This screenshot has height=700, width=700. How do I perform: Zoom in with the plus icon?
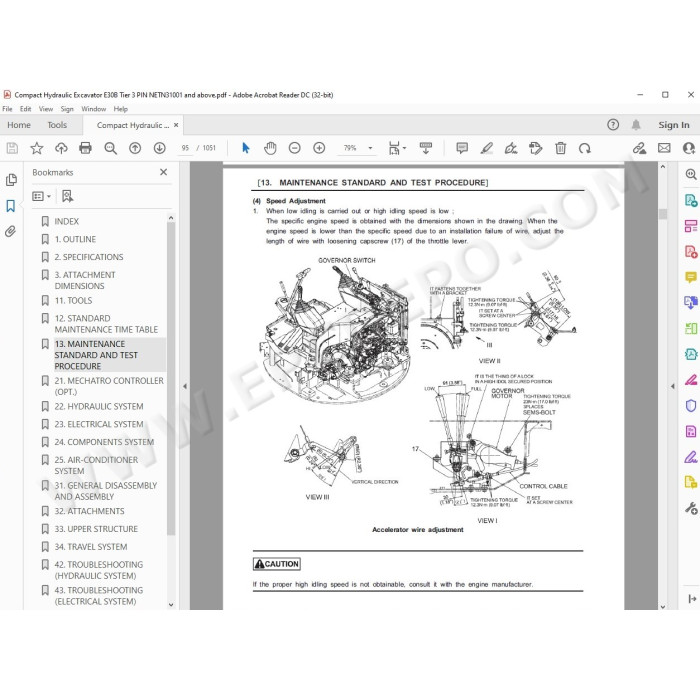coord(319,148)
